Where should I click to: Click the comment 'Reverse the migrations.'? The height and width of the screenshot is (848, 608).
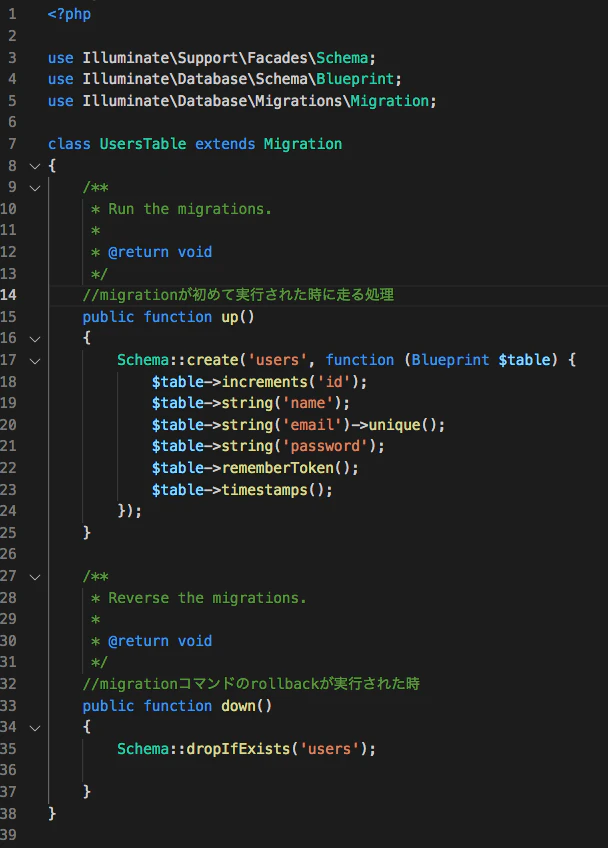[207, 598]
